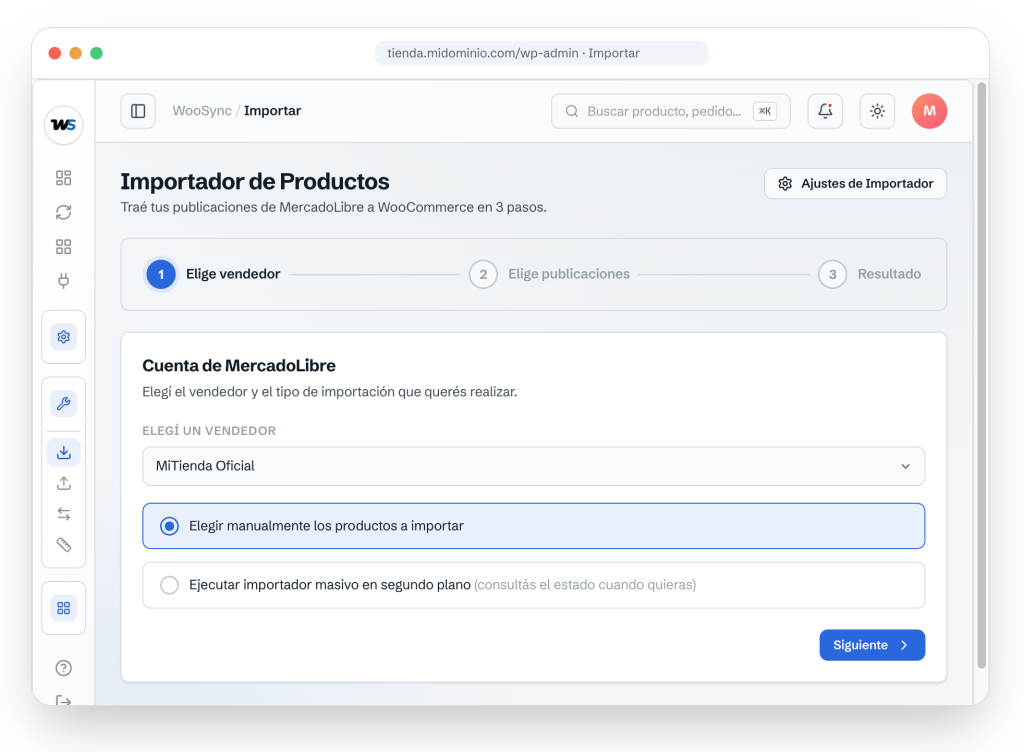Click the ELEGÍ UN VENDEDOR label
The width and height of the screenshot is (1024, 752).
(209, 431)
